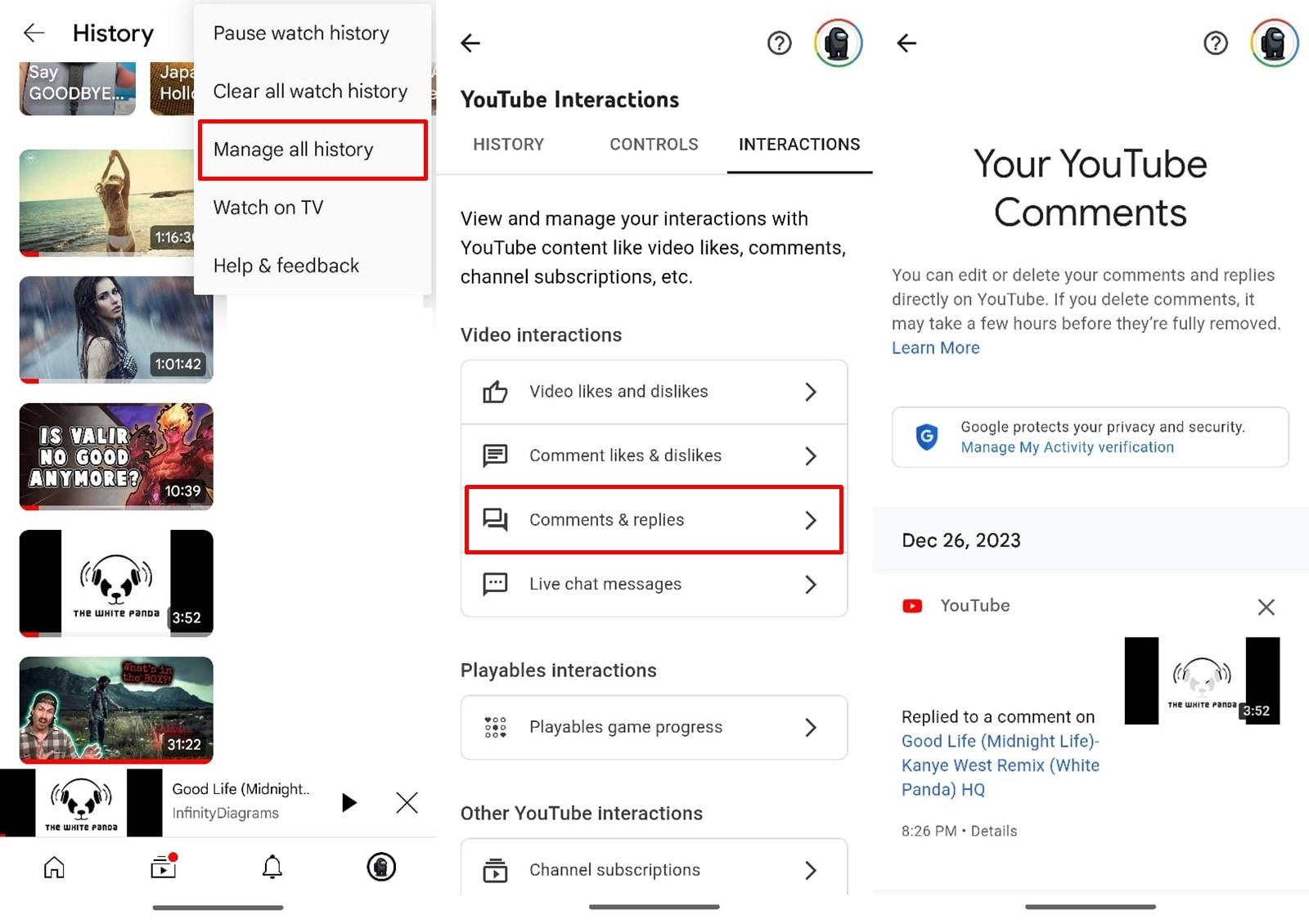This screenshot has height=924, width=1309.
Task: Switch to the CONTROLS tab
Action: (653, 144)
